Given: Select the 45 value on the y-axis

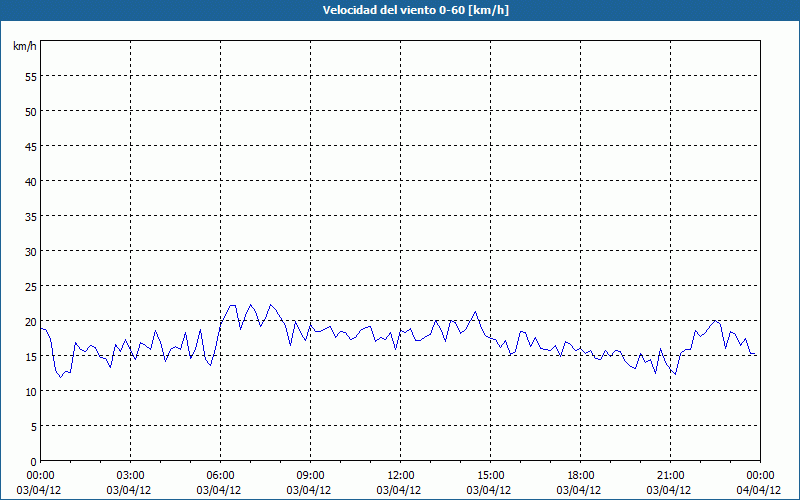Looking at the screenshot, I should click(x=31, y=146).
